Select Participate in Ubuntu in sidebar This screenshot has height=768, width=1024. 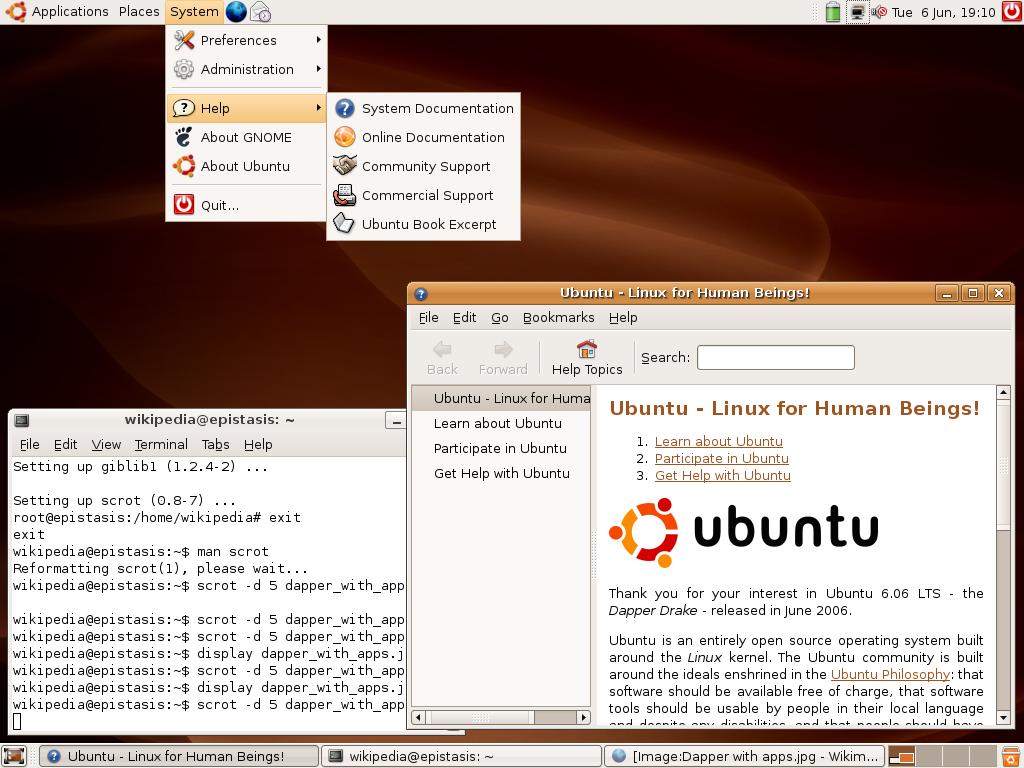pyautogui.click(x=500, y=448)
